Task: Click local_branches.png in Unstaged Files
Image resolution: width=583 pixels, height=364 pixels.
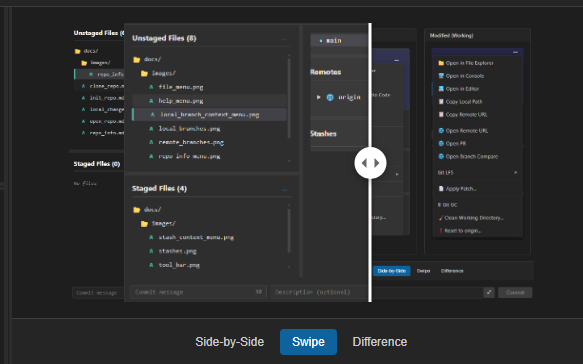Action: (189, 129)
